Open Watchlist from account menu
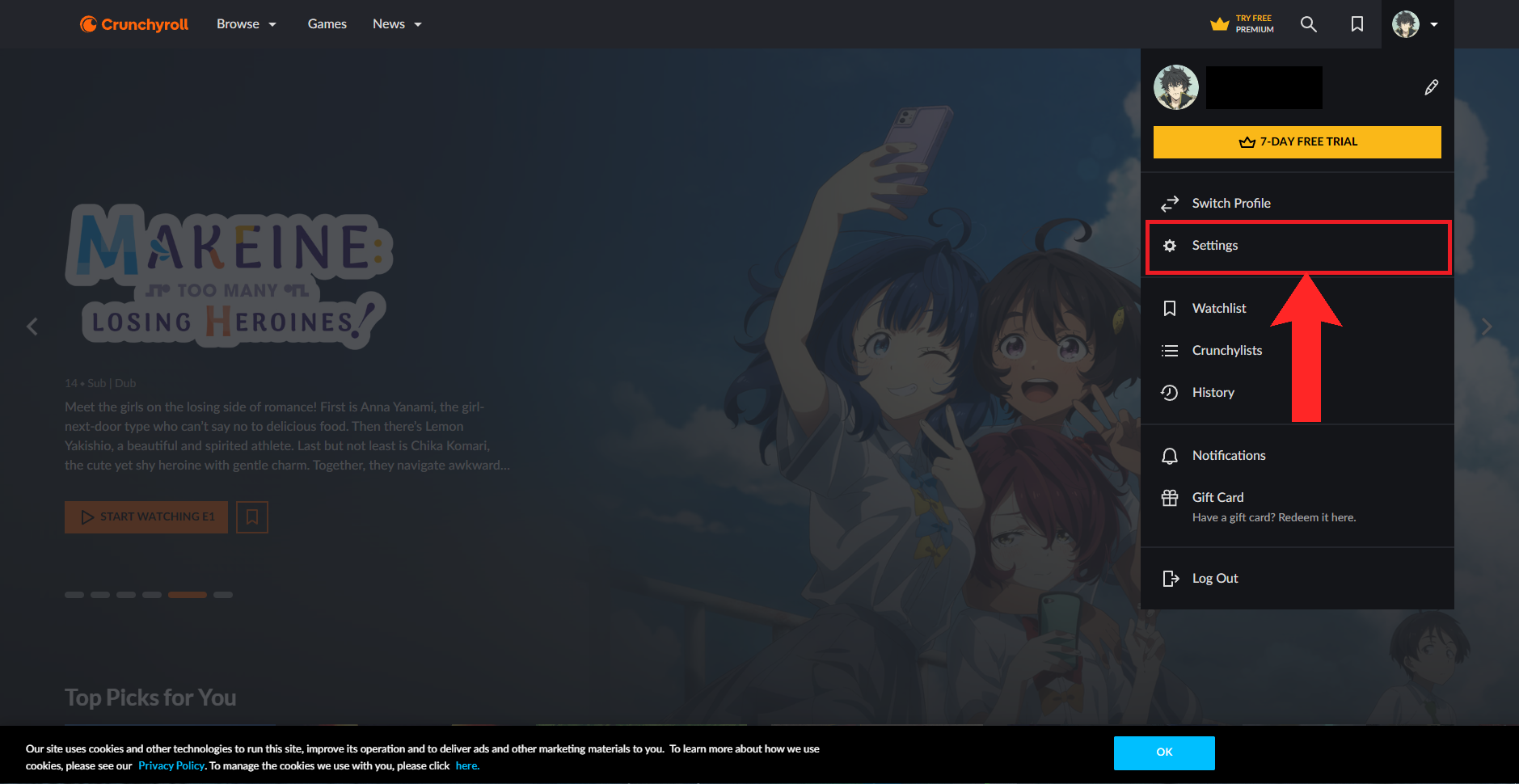Screen dimensions: 1519x784 1297,309
